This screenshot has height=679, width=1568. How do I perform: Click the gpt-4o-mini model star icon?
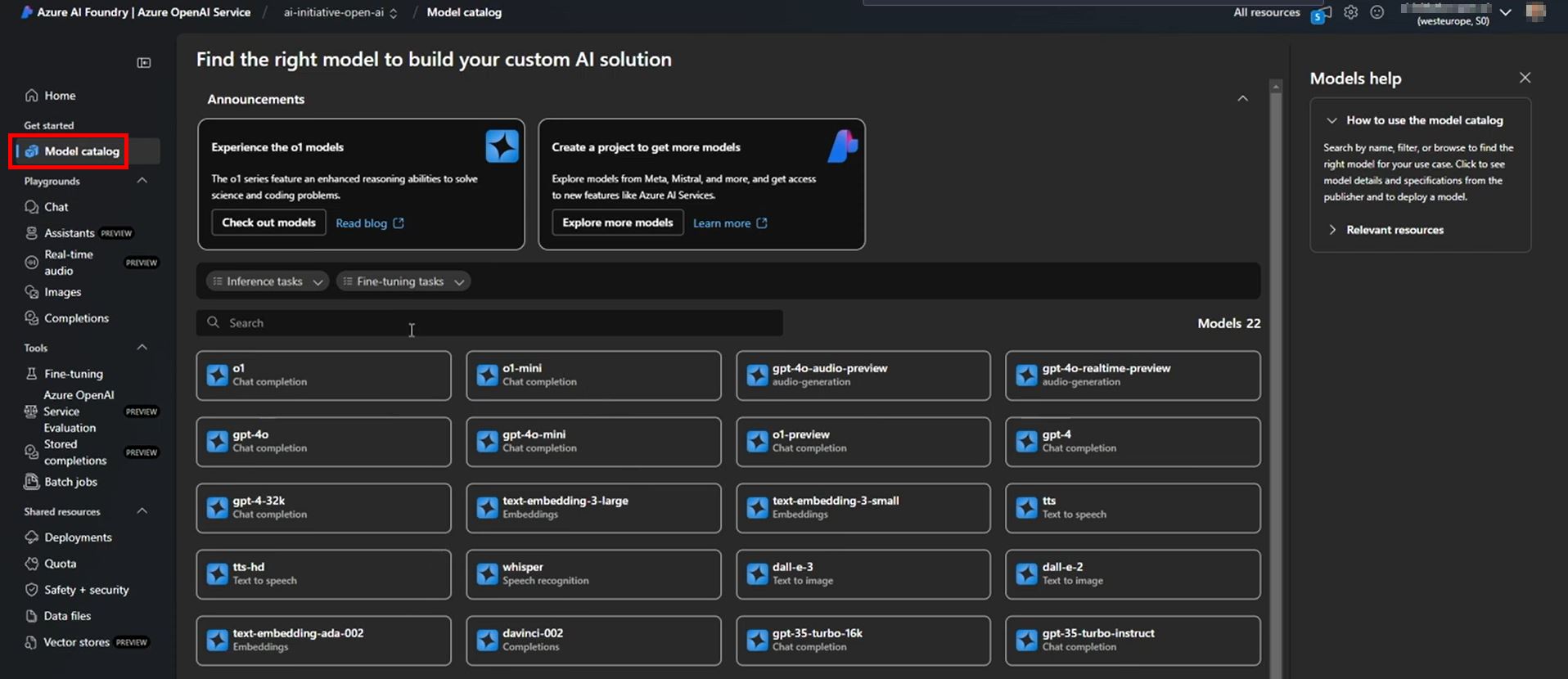click(x=488, y=442)
